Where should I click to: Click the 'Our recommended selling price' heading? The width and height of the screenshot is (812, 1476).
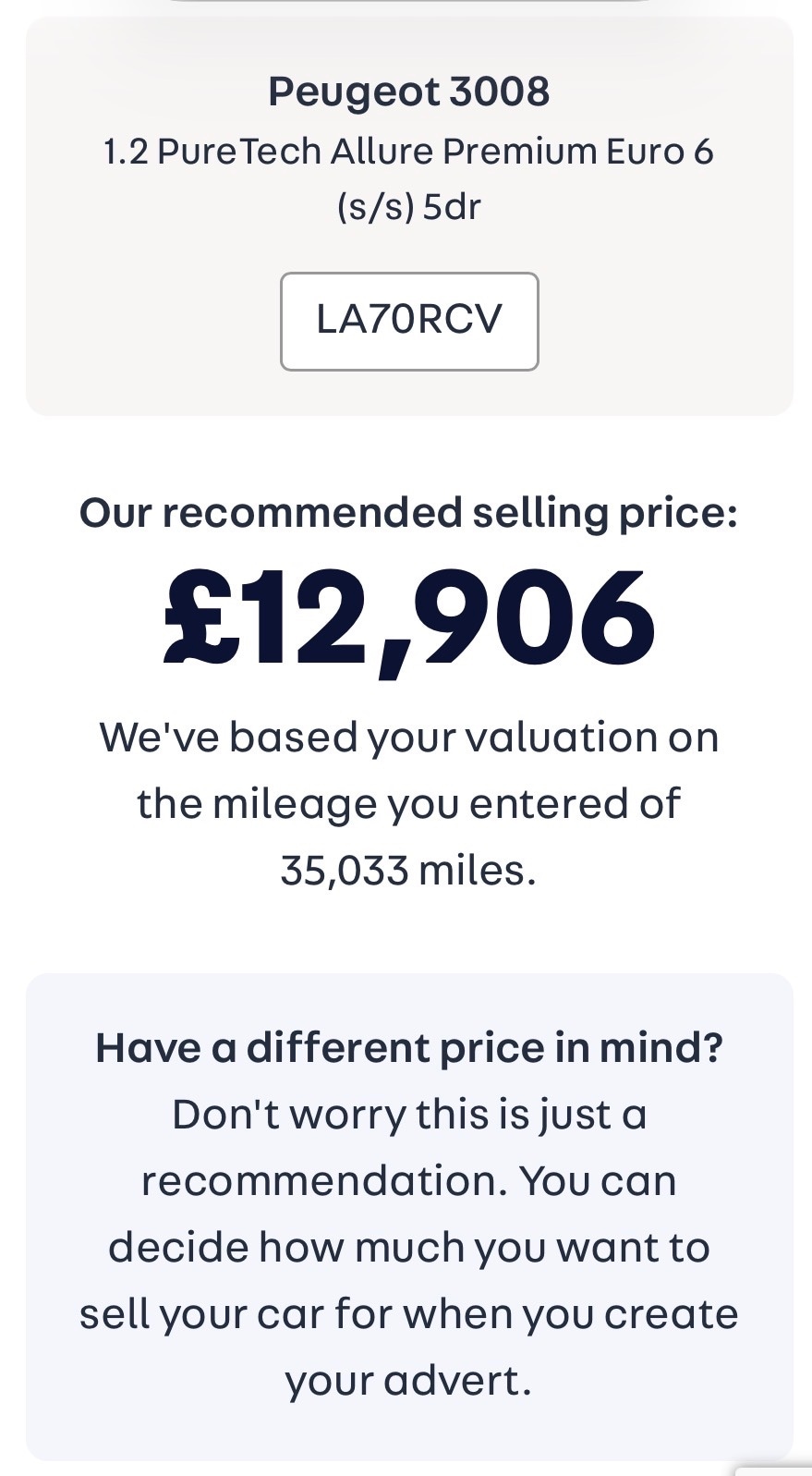click(408, 512)
